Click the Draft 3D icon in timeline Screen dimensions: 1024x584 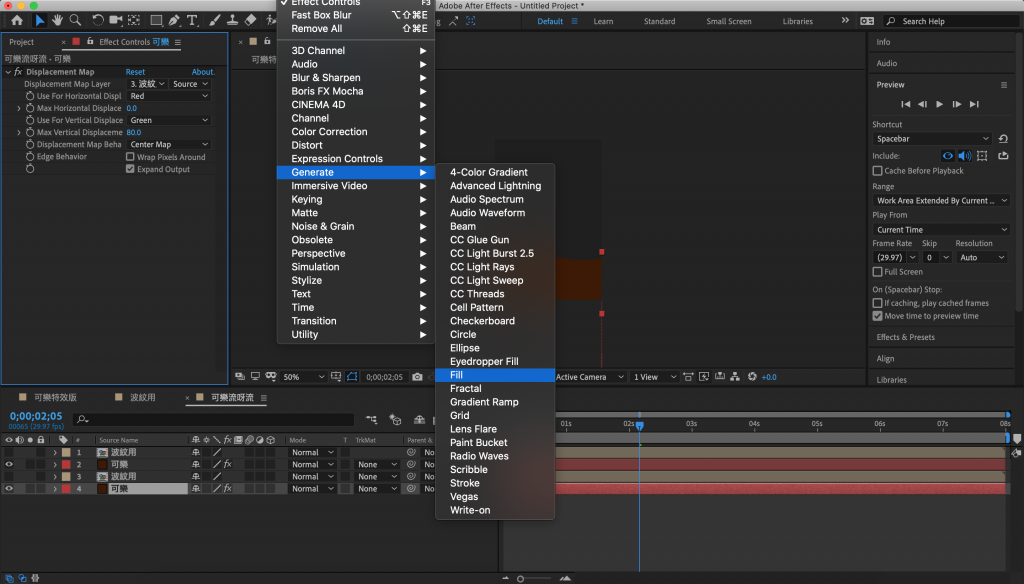pos(395,419)
